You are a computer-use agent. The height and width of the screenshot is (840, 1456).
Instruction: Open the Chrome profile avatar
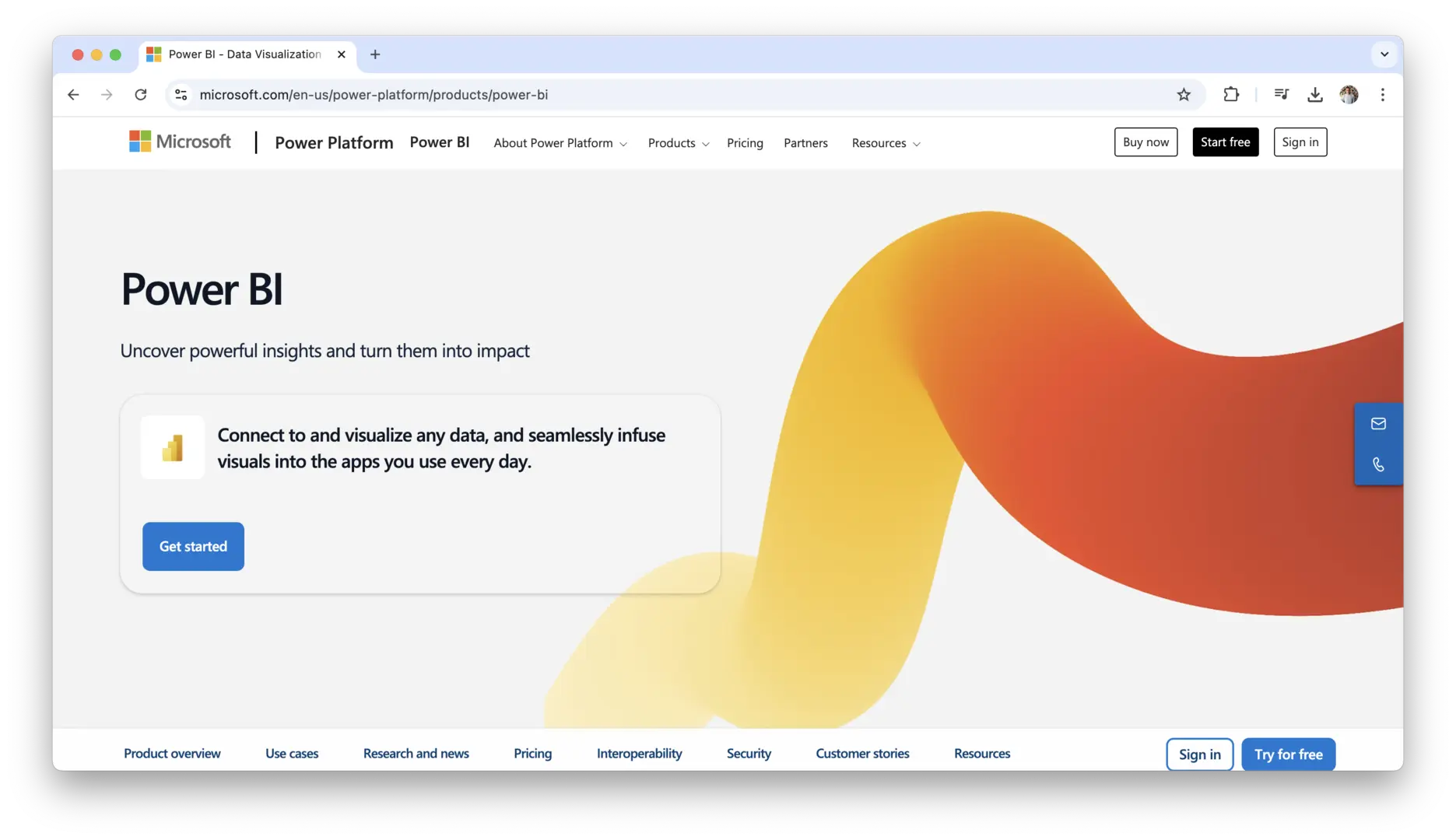(x=1349, y=95)
